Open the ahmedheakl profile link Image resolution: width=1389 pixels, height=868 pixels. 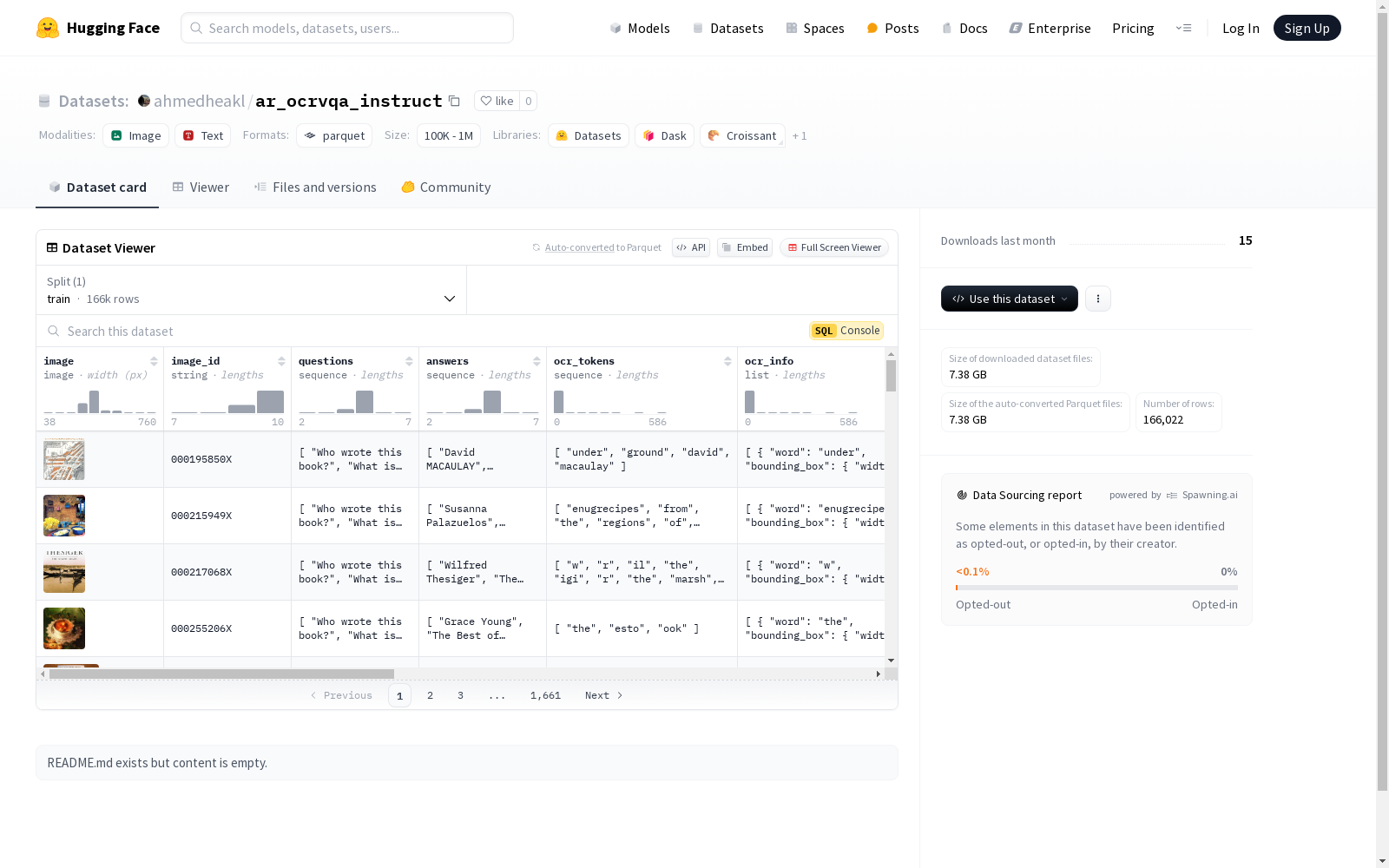pyautogui.click(x=199, y=101)
